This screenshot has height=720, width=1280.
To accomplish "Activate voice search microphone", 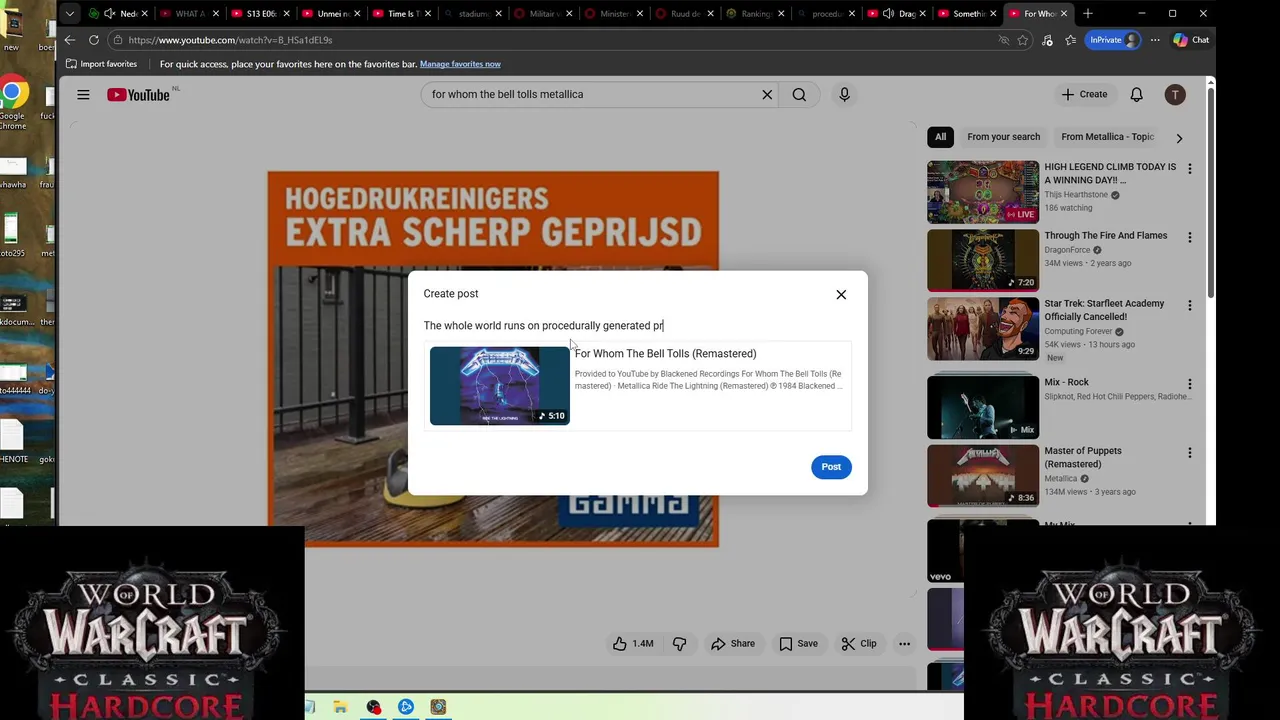I will pos(844,94).
